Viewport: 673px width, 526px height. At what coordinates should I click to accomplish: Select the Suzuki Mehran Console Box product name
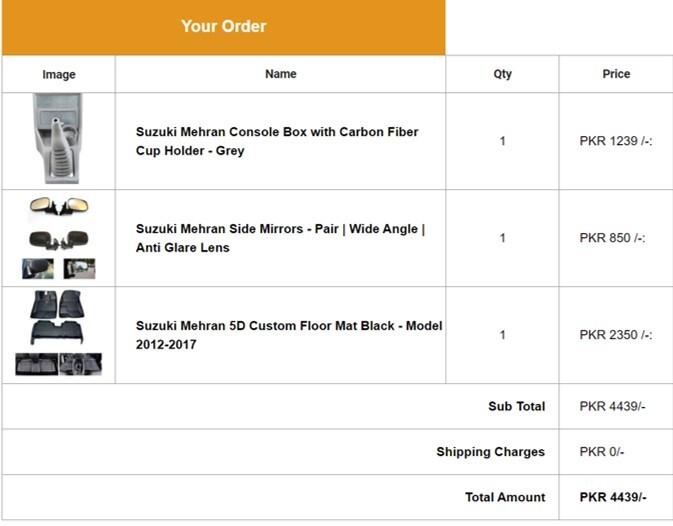[277, 141]
